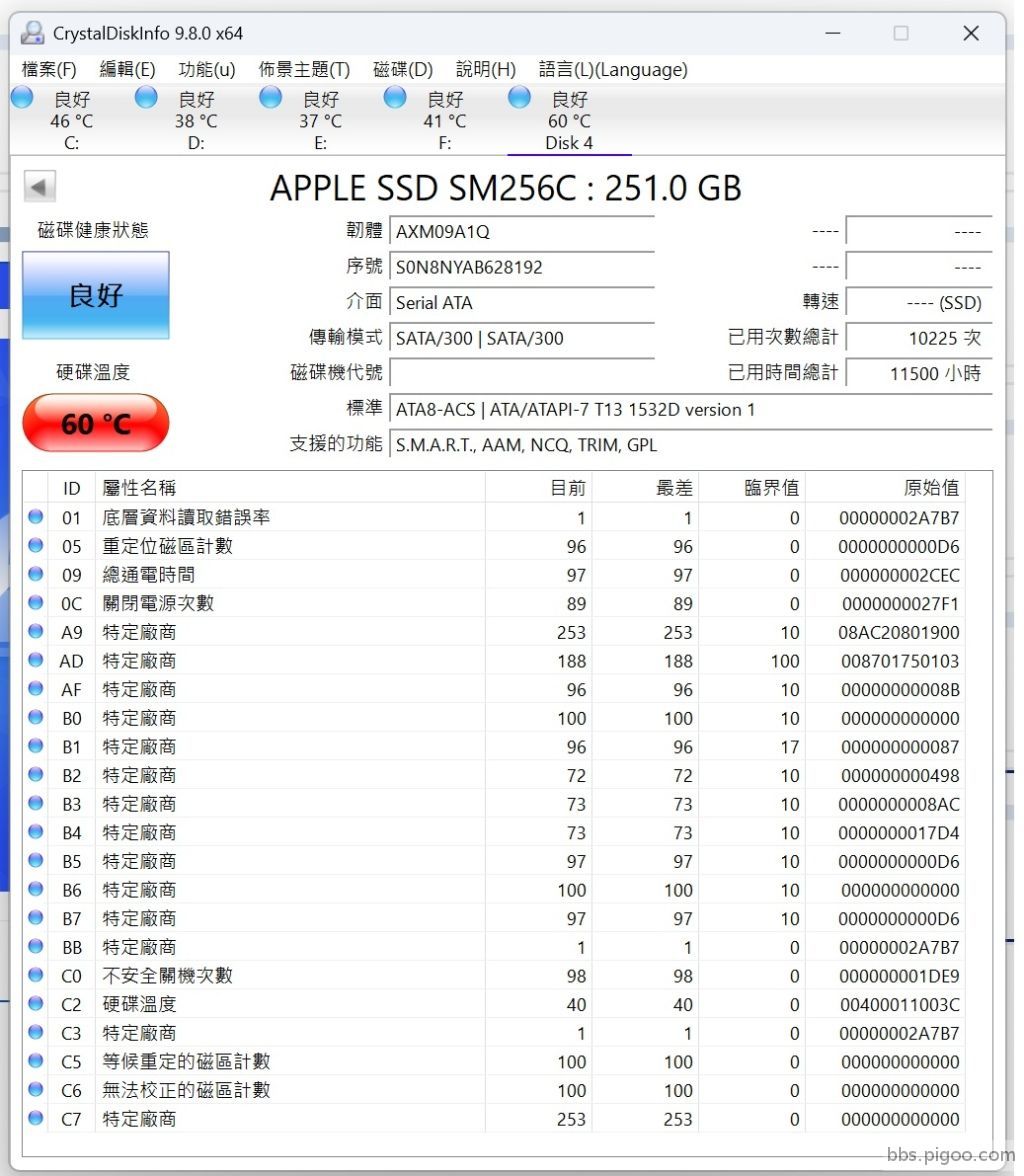Screen dimensions: 1024x1176
Task: Click status dot for attribute C0
Action: click(x=35, y=975)
